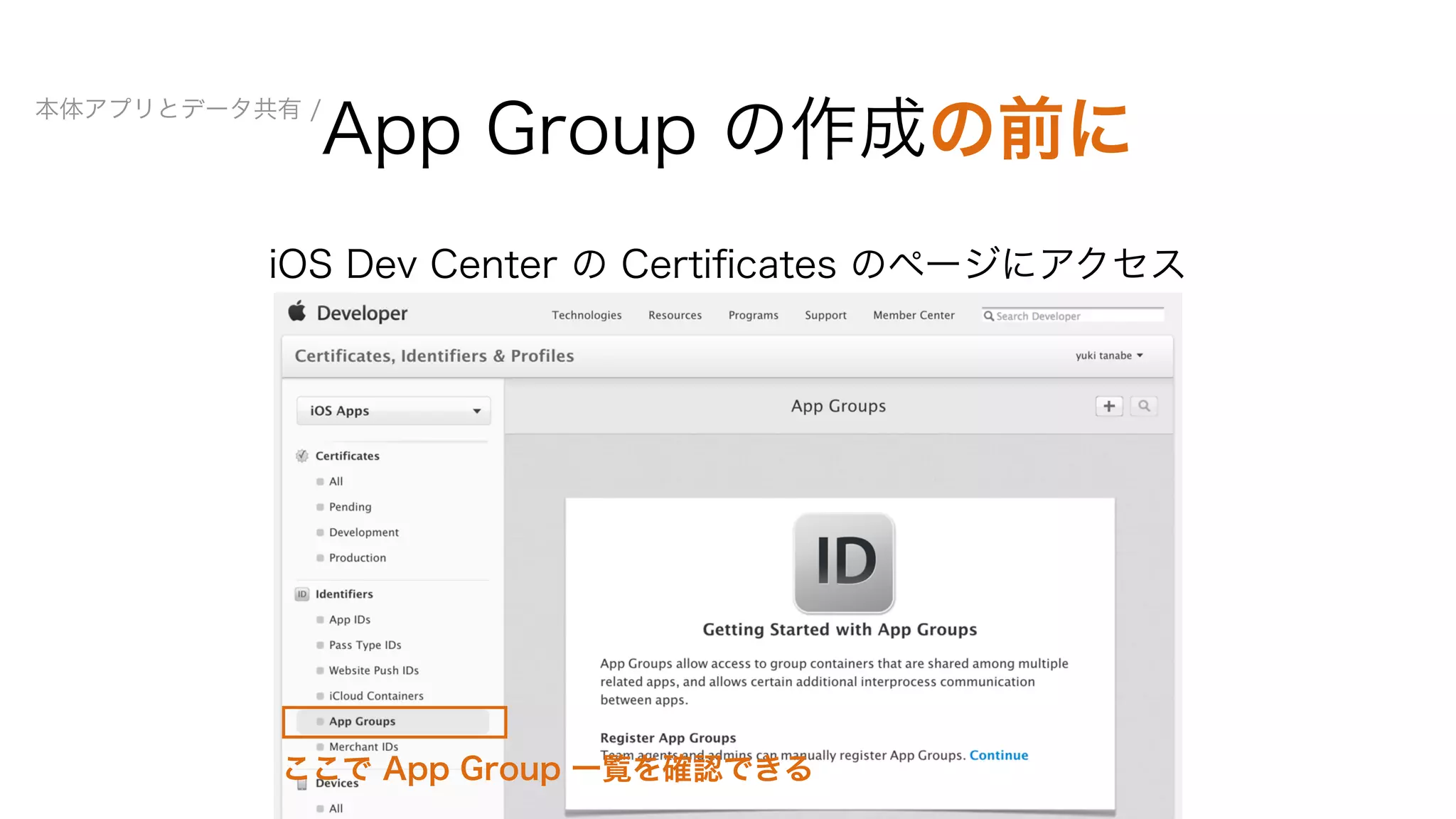
Task: Click the Identifiers ID icon
Action: coord(302,594)
